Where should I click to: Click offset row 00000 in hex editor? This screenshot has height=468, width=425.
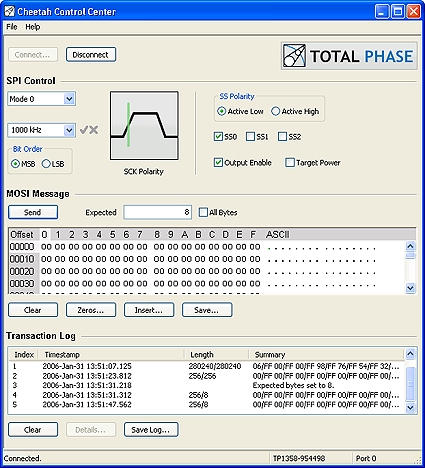22,247
